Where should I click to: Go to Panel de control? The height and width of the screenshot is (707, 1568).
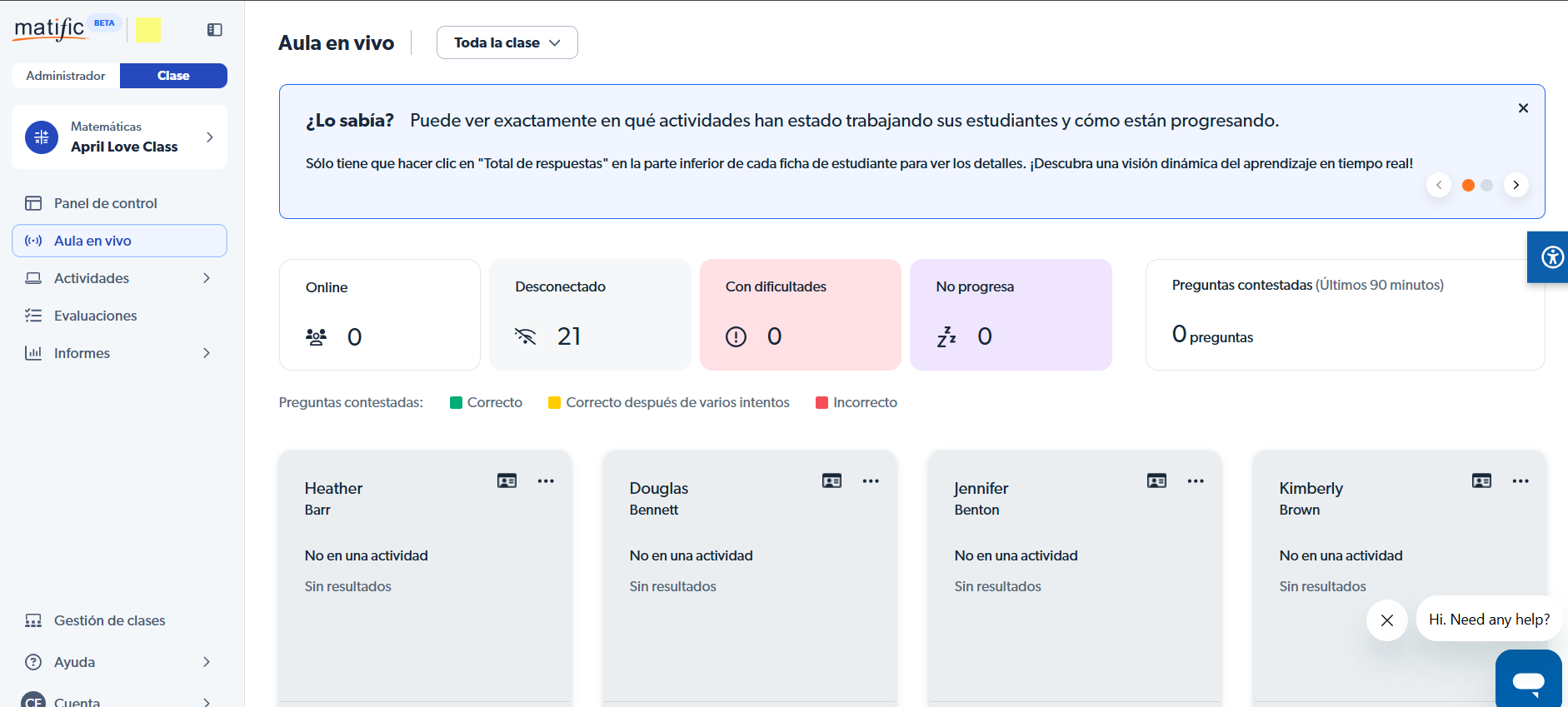(x=105, y=203)
